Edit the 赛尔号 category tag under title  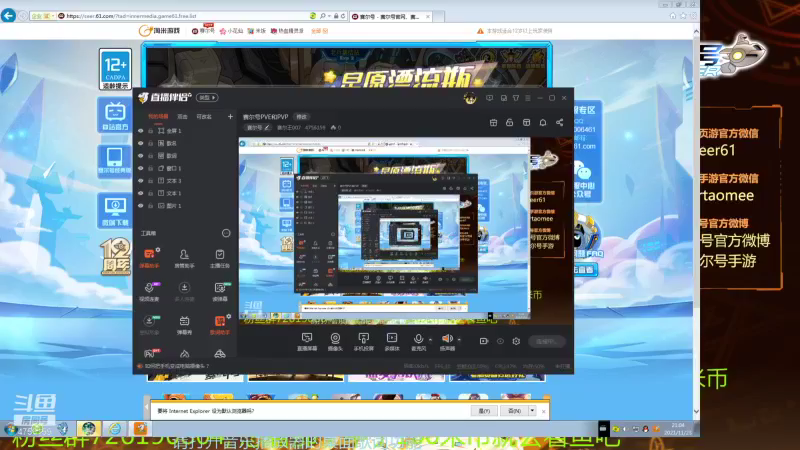click(x=258, y=128)
